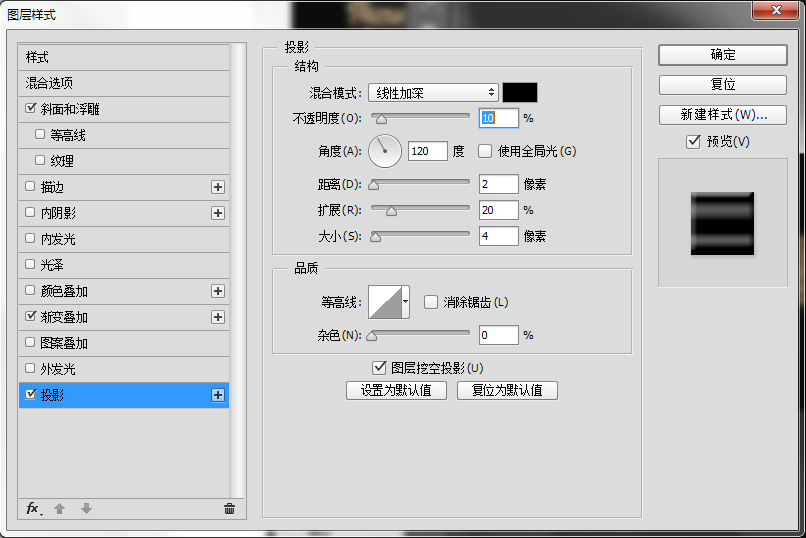Click the 确定 button

(723, 55)
